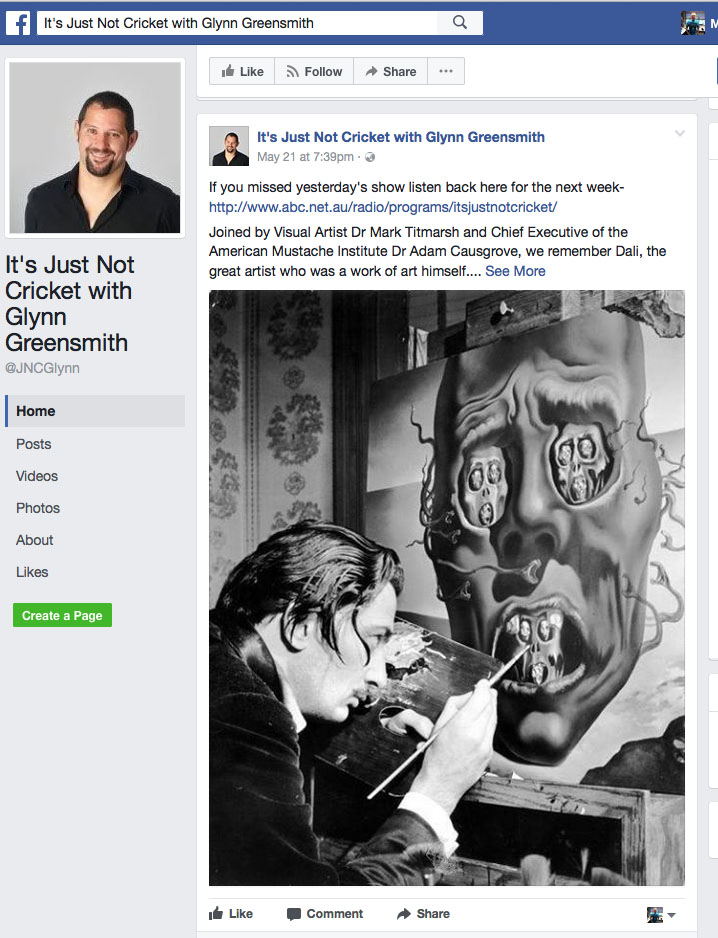
Task: Click the search magnifier icon
Action: (460, 23)
